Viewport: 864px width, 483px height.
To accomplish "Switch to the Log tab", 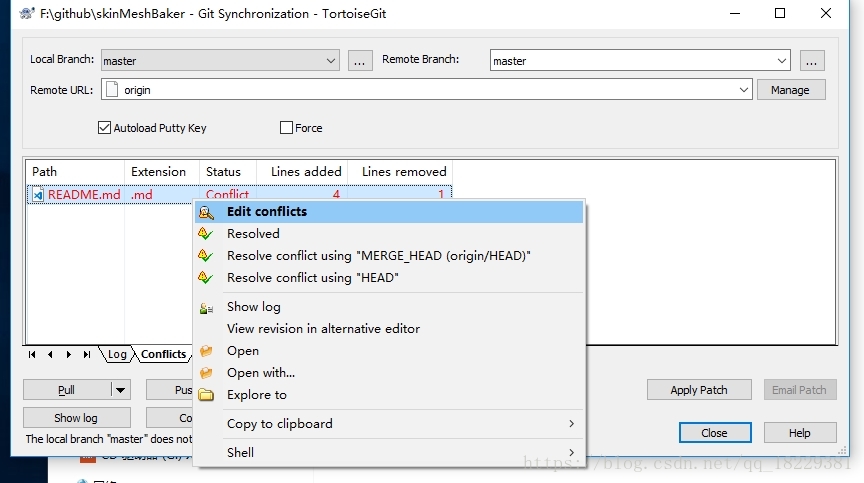I will 117,354.
